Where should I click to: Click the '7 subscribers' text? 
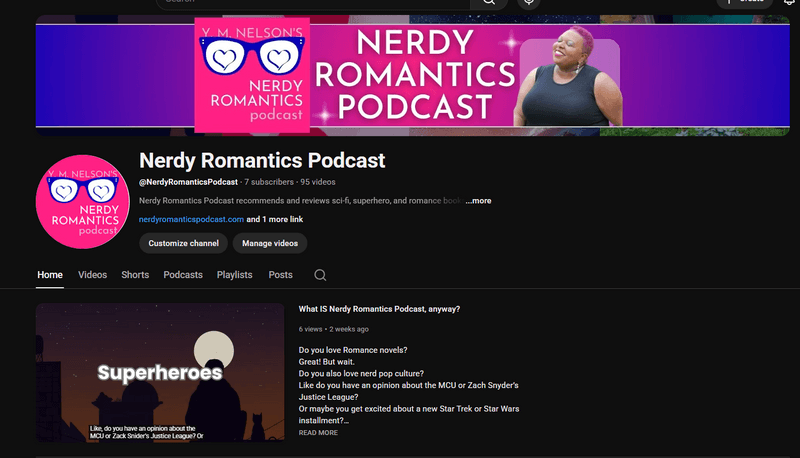click(269, 182)
